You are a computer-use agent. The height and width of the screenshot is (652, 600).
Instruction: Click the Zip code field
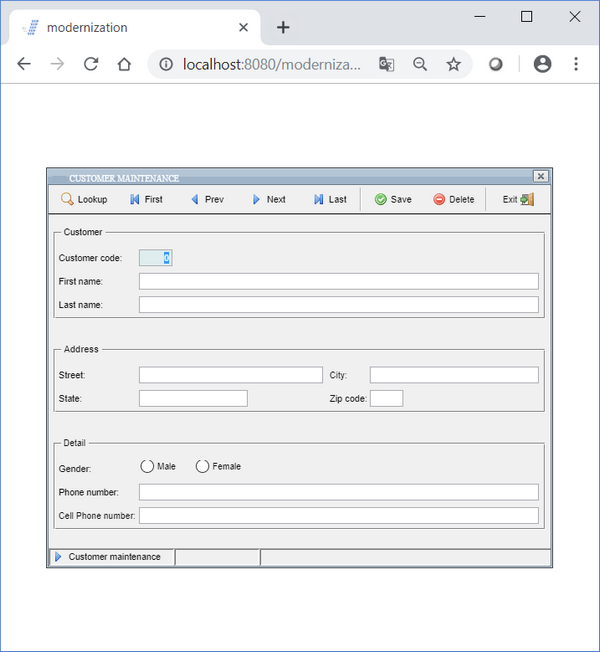[387, 398]
